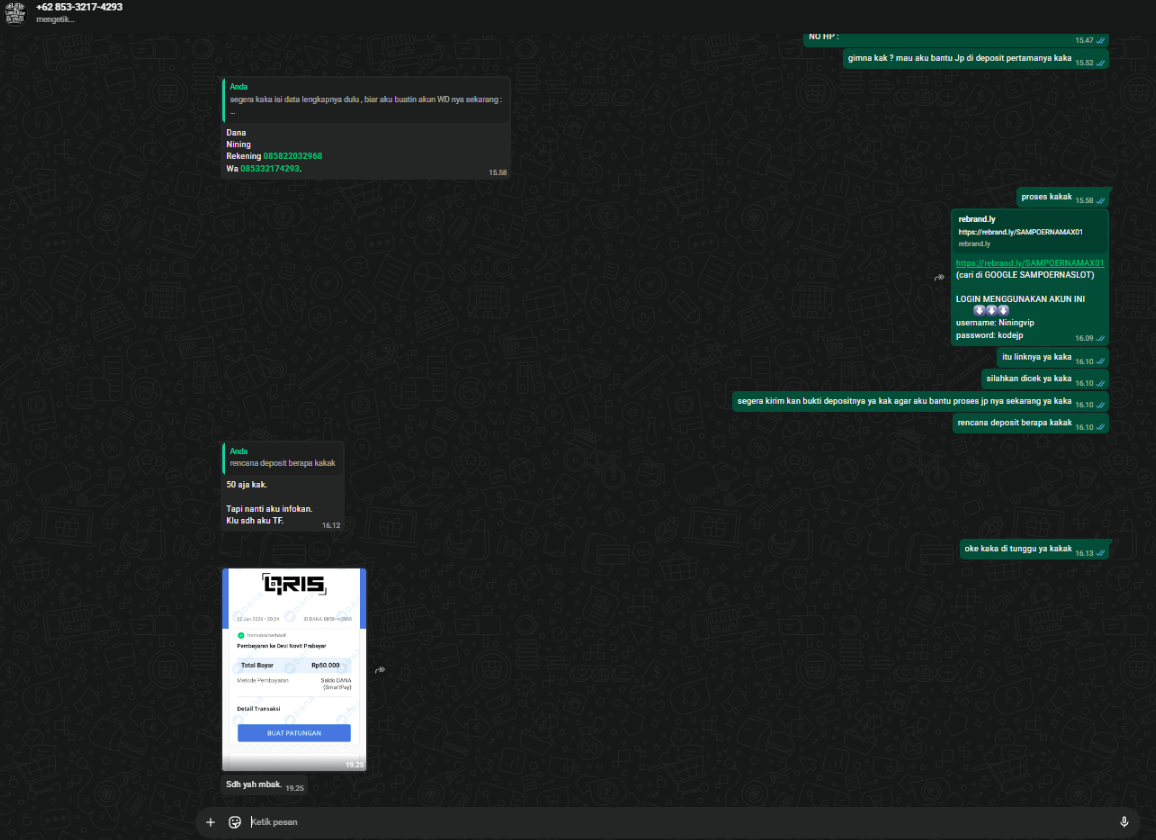Click "(cari di GOOGLE SAMPOERNASLOT)" text
1156x840 pixels.
pyautogui.click(x=1025, y=275)
